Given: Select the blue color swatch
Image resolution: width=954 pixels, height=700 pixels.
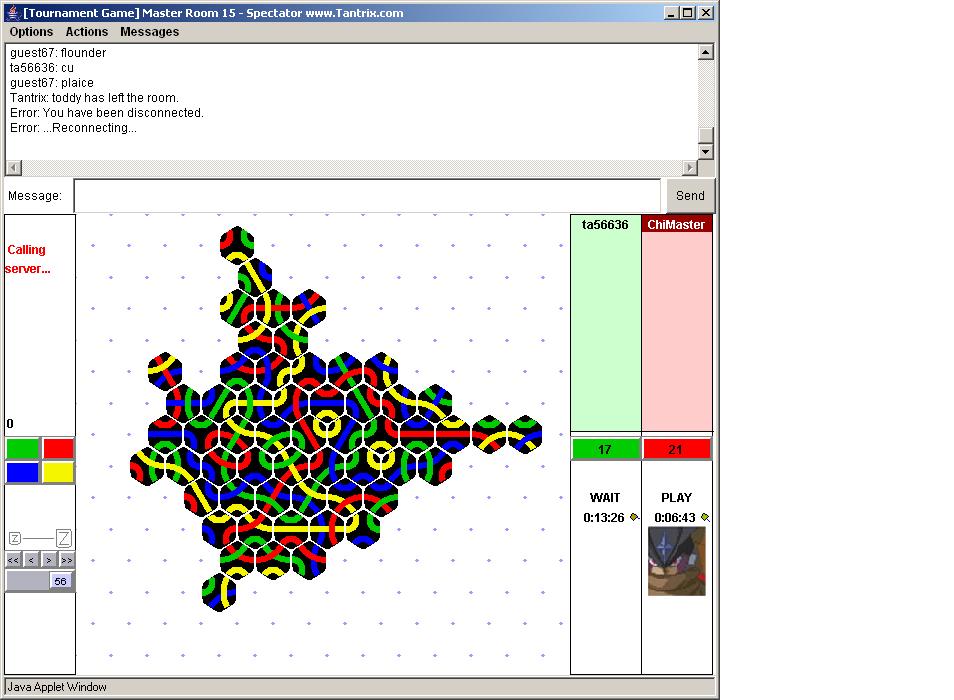Looking at the screenshot, I should tap(22, 472).
